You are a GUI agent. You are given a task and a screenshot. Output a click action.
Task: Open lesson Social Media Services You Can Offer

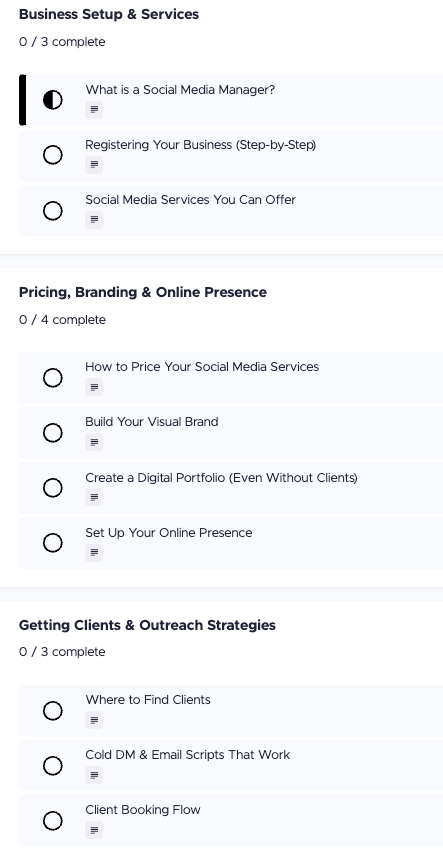232,211
